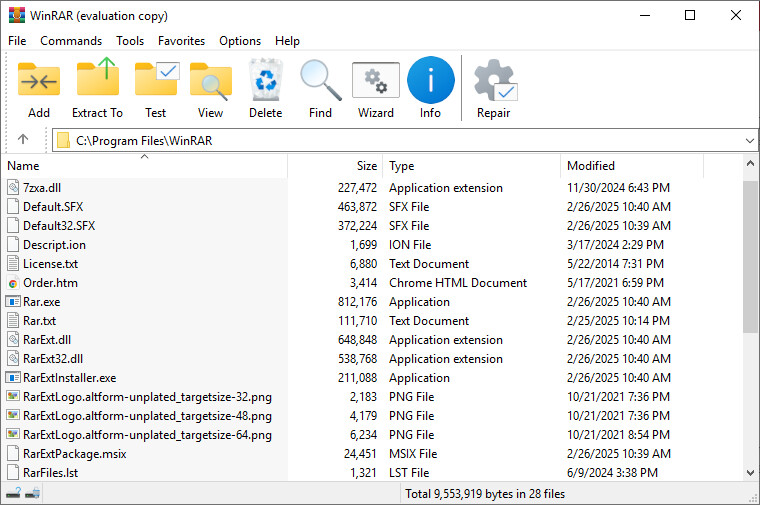
Task: Show archive Info
Action: pyautogui.click(x=430, y=82)
